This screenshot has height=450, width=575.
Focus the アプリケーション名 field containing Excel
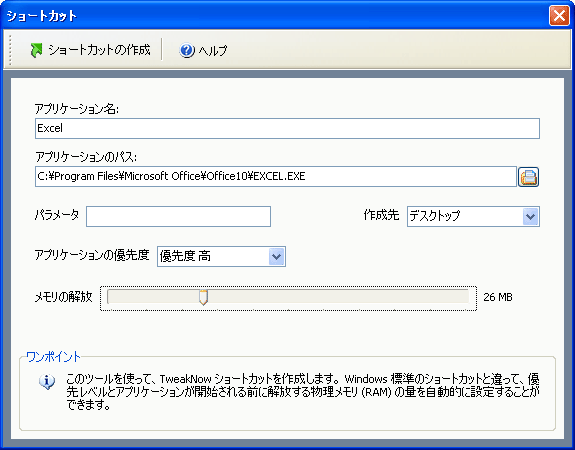tap(287, 128)
